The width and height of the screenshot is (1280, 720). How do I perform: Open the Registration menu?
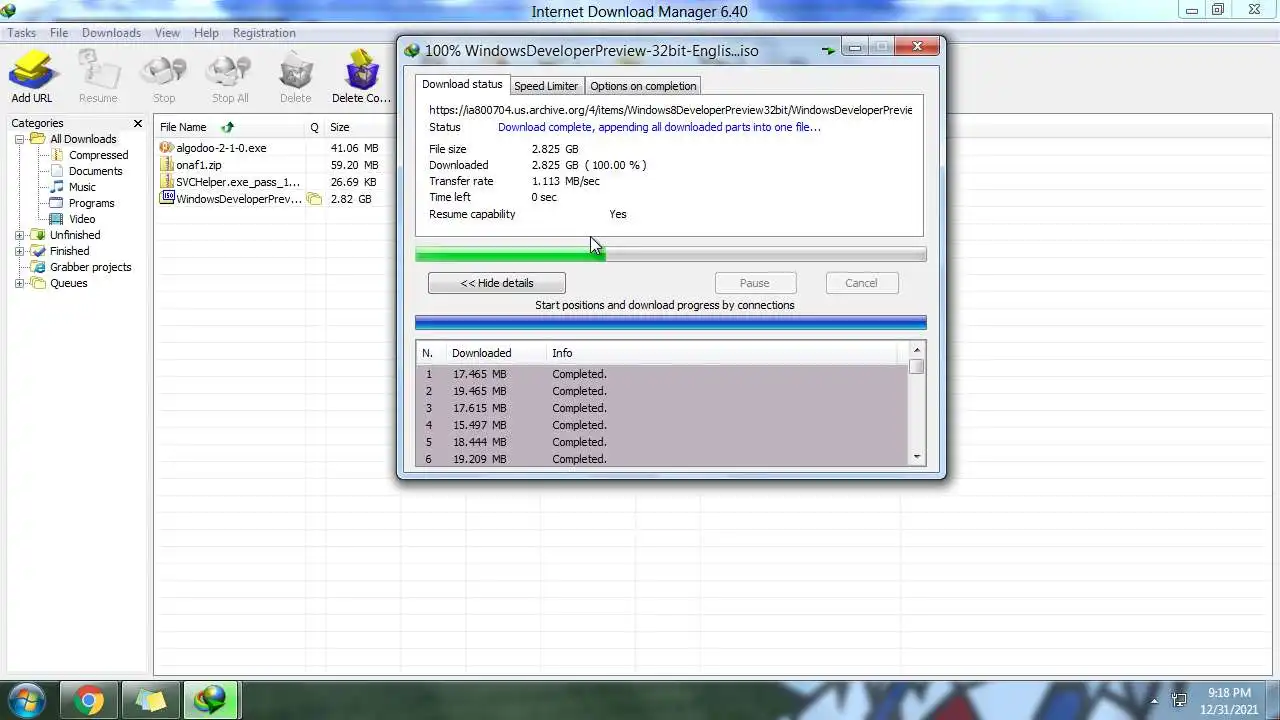coord(264,33)
